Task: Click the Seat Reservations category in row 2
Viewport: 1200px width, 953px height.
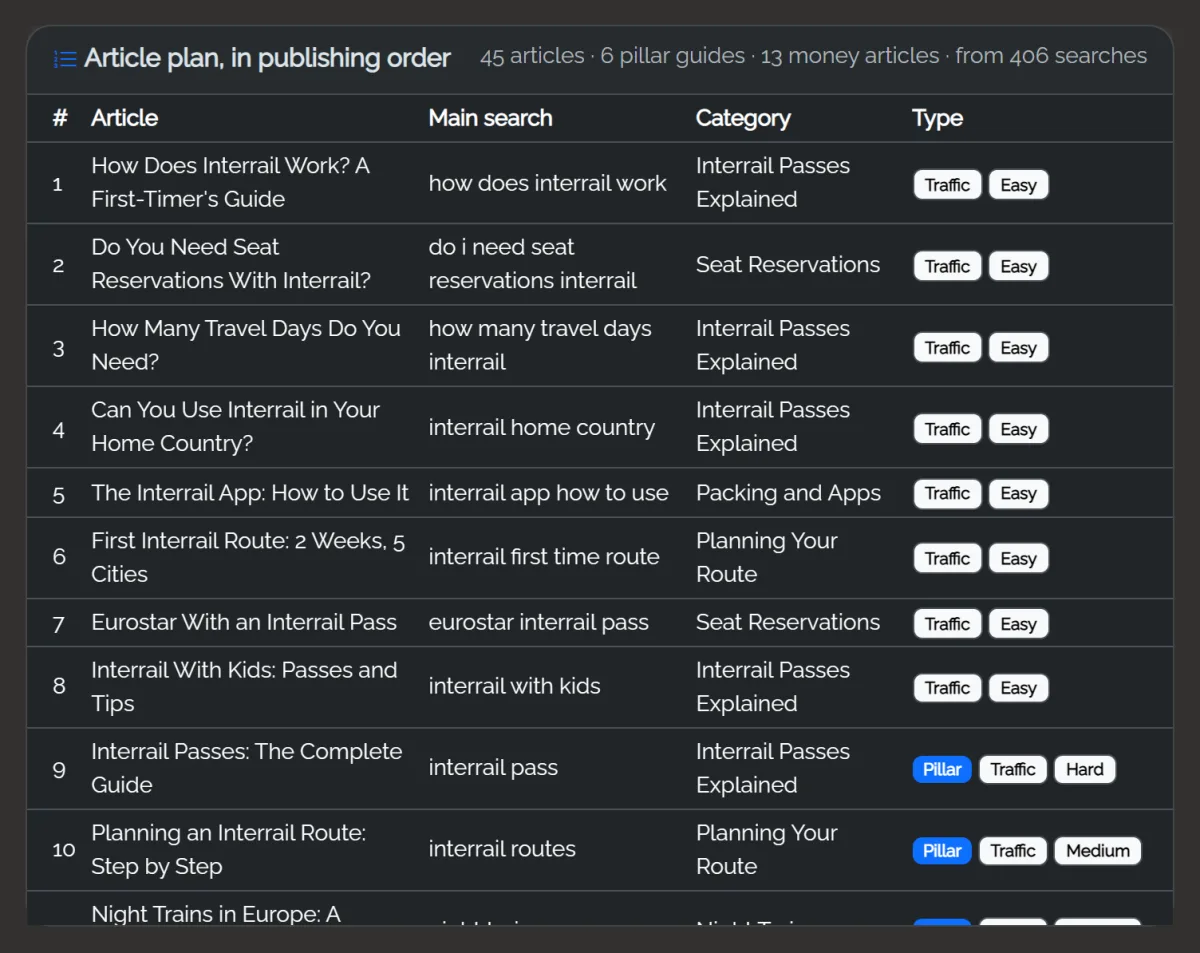Action: [788, 264]
